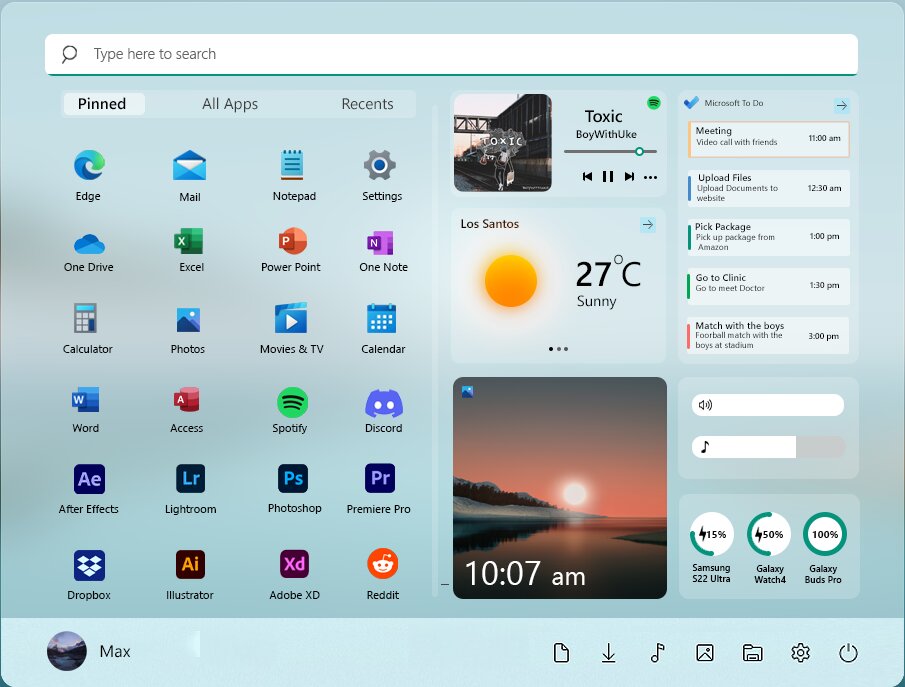The height and width of the screenshot is (687, 905).
Task: Click the Galaxy Watch4 battery indicator
Action: [x=769, y=535]
